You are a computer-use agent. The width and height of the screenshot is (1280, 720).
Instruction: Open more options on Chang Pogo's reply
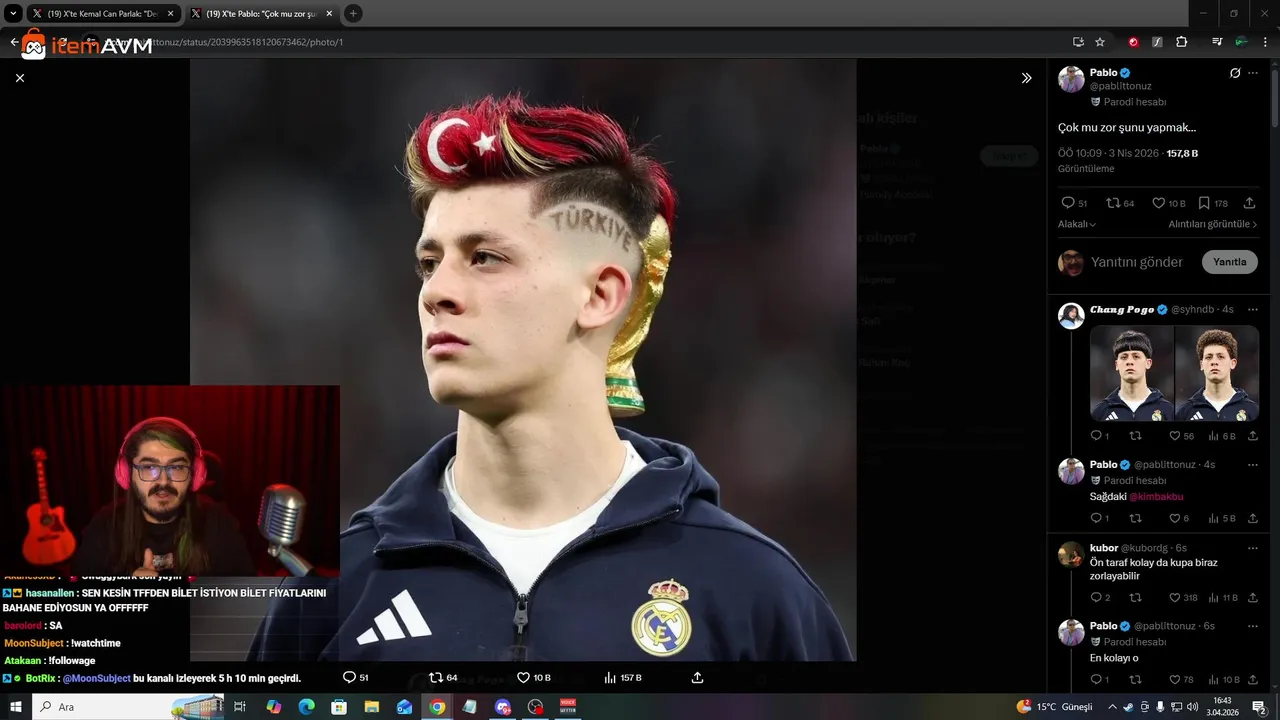pyautogui.click(x=1253, y=309)
